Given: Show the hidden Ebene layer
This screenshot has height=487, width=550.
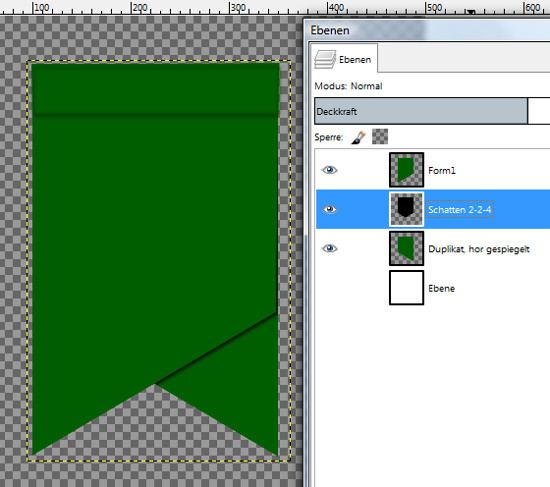Looking at the screenshot, I should (329, 288).
